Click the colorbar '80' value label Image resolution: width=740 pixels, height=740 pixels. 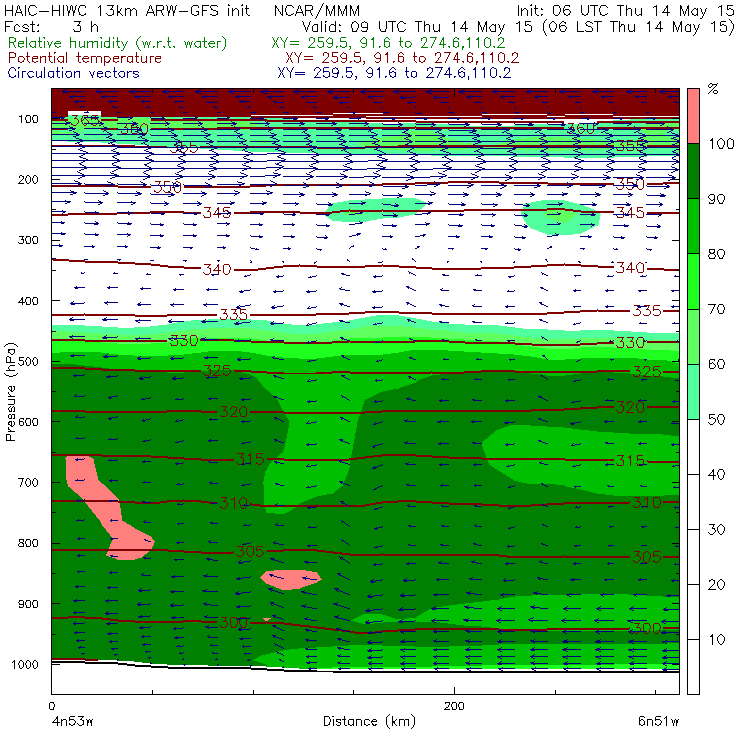coord(716,254)
